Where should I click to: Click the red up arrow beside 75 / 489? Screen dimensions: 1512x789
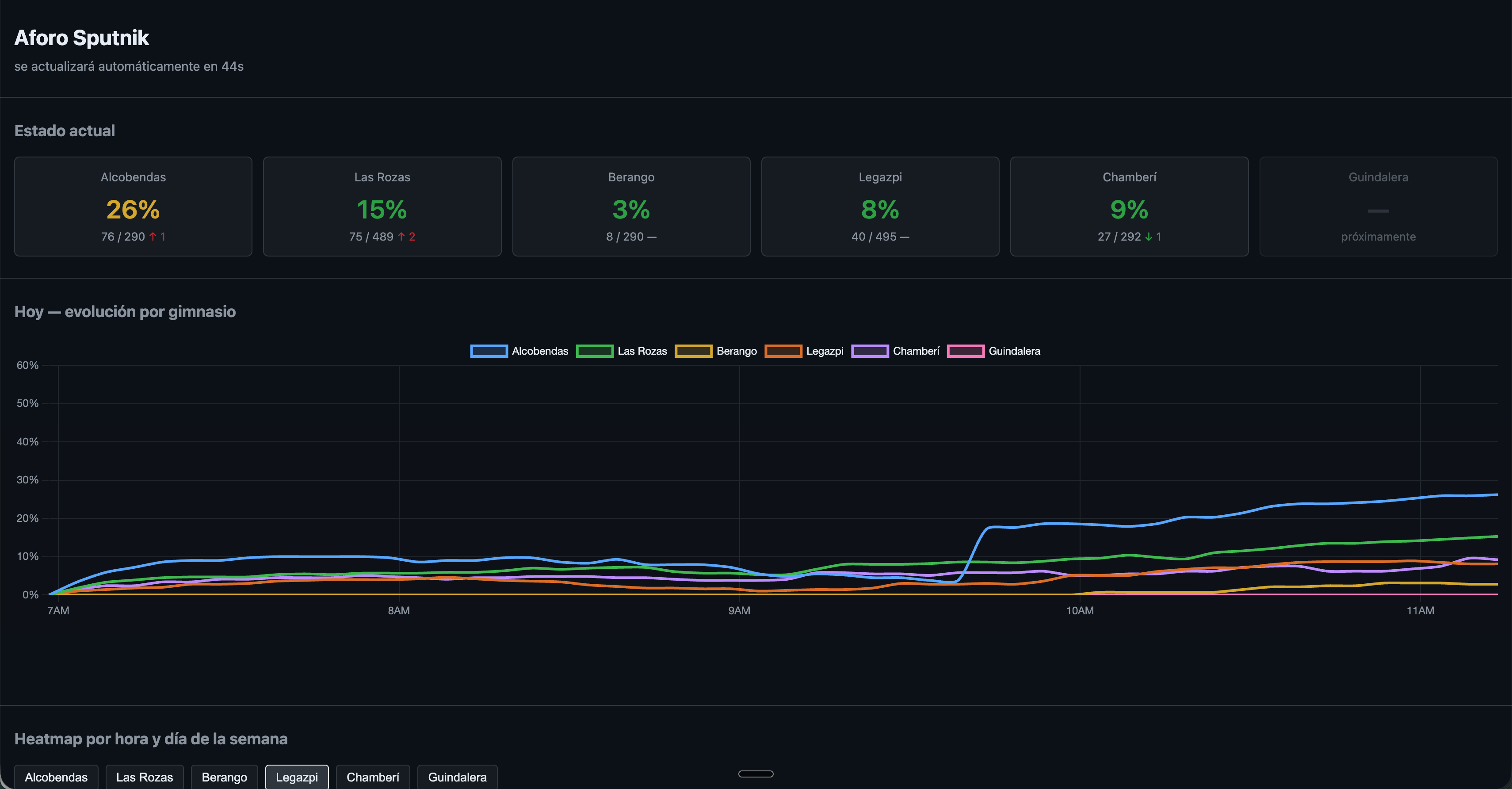pos(401,237)
